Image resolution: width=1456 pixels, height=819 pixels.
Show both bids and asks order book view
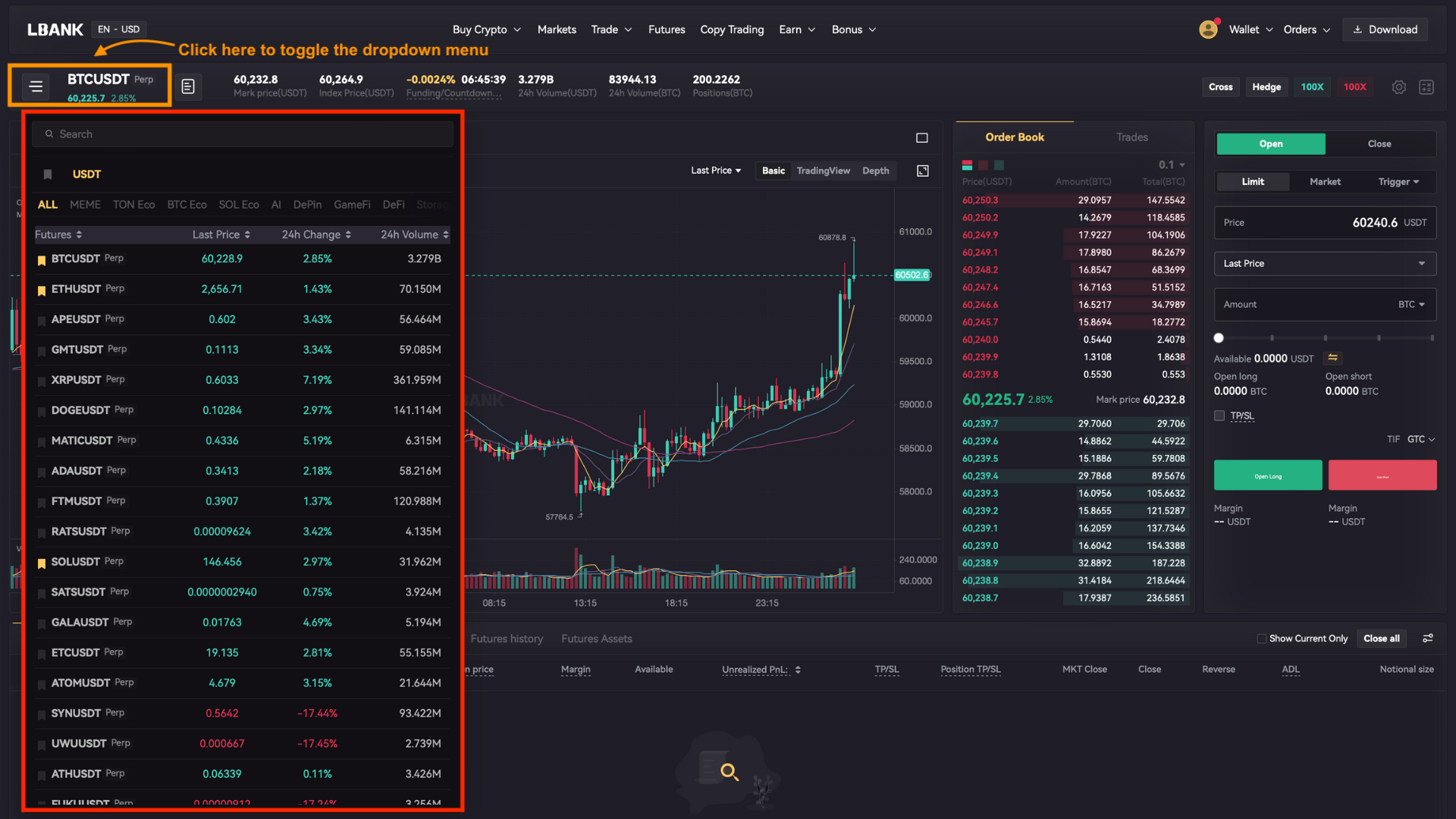(x=967, y=165)
